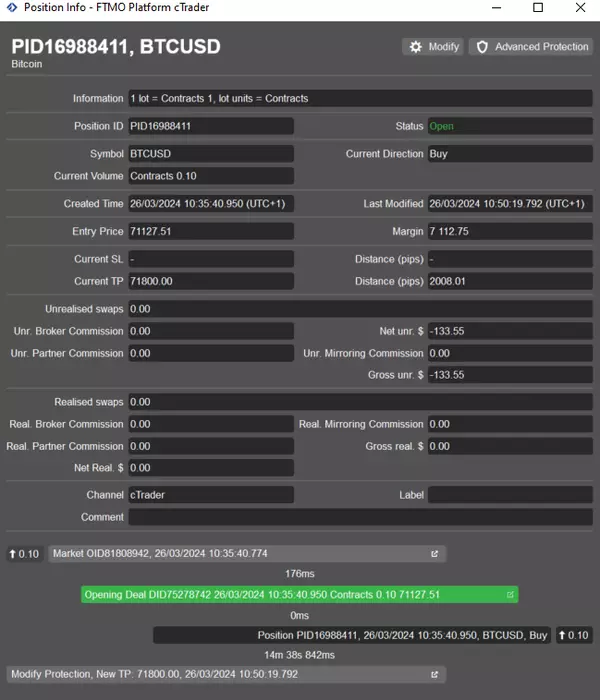Click the Real. Mirroring Commission field
Viewport: 600px width, 700px height.
510,424
